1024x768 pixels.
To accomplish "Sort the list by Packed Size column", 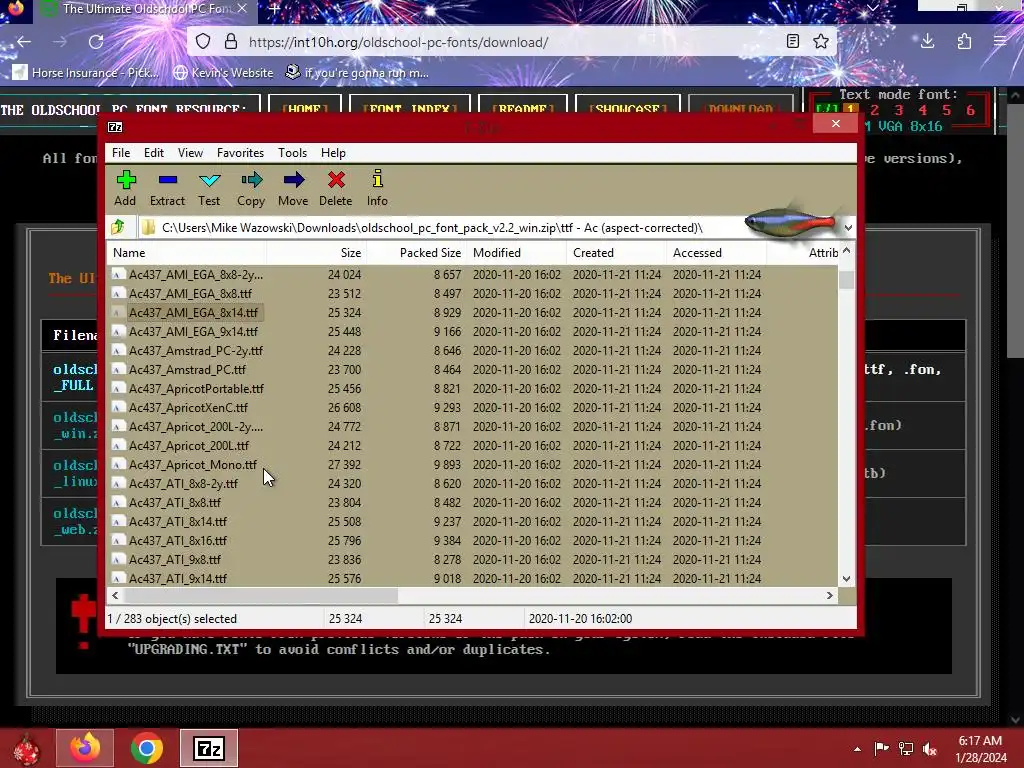I will point(416,253).
